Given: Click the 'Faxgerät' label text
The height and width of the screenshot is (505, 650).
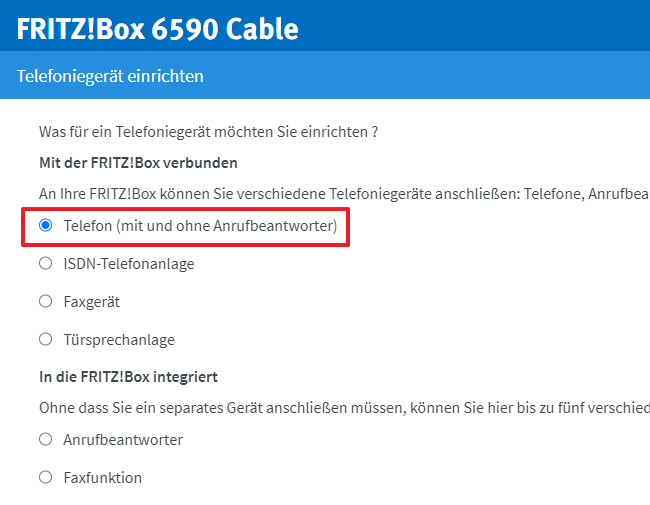Looking at the screenshot, I should point(91,301).
